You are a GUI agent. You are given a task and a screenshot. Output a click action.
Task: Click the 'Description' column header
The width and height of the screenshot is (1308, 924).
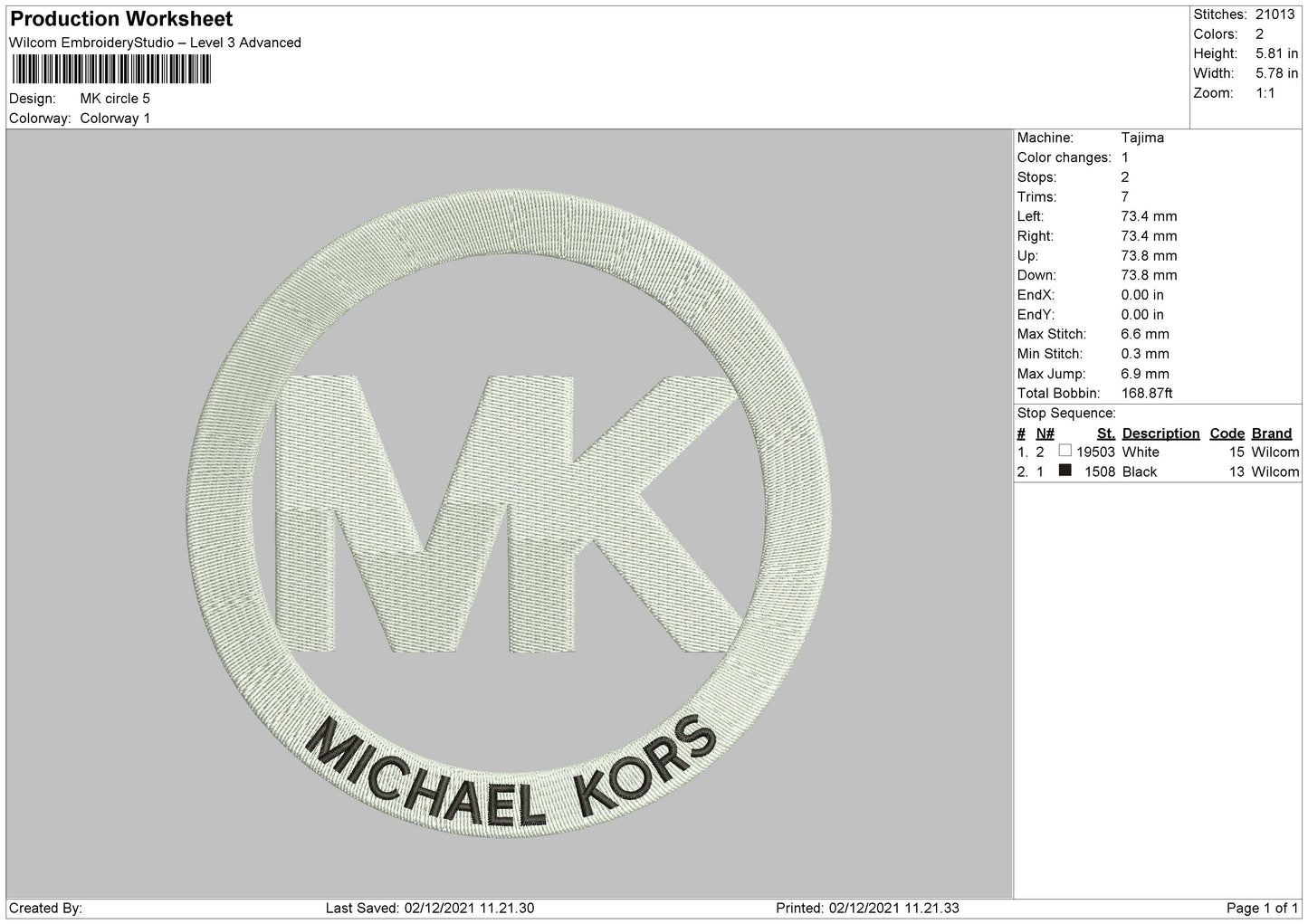tap(1160, 433)
